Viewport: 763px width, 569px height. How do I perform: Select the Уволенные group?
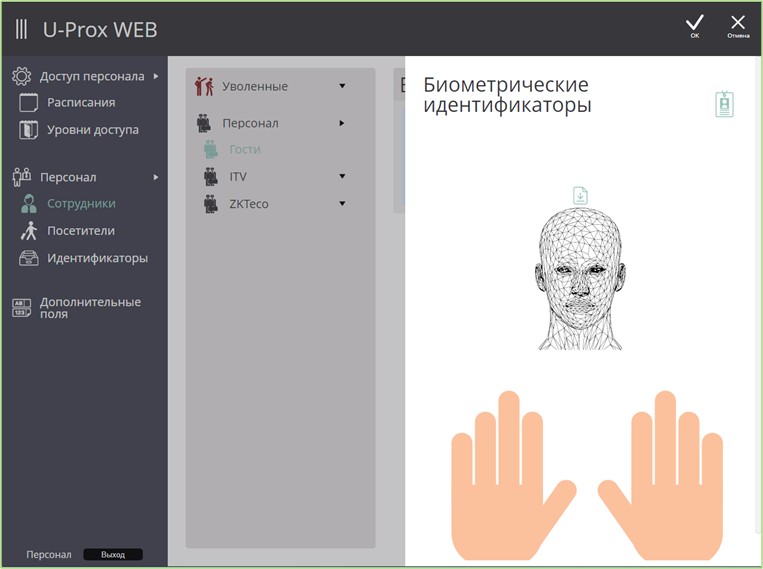tap(255, 86)
